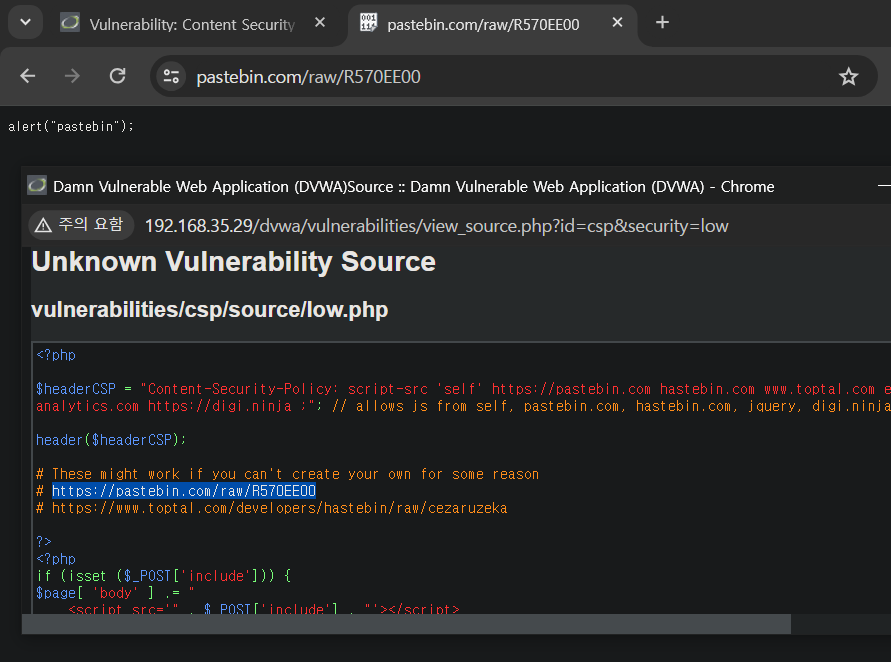Click the pastebin tab favicon

coord(368,23)
